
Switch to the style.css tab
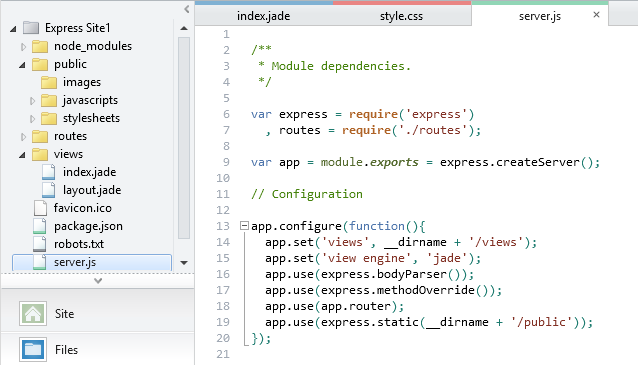coord(401,16)
